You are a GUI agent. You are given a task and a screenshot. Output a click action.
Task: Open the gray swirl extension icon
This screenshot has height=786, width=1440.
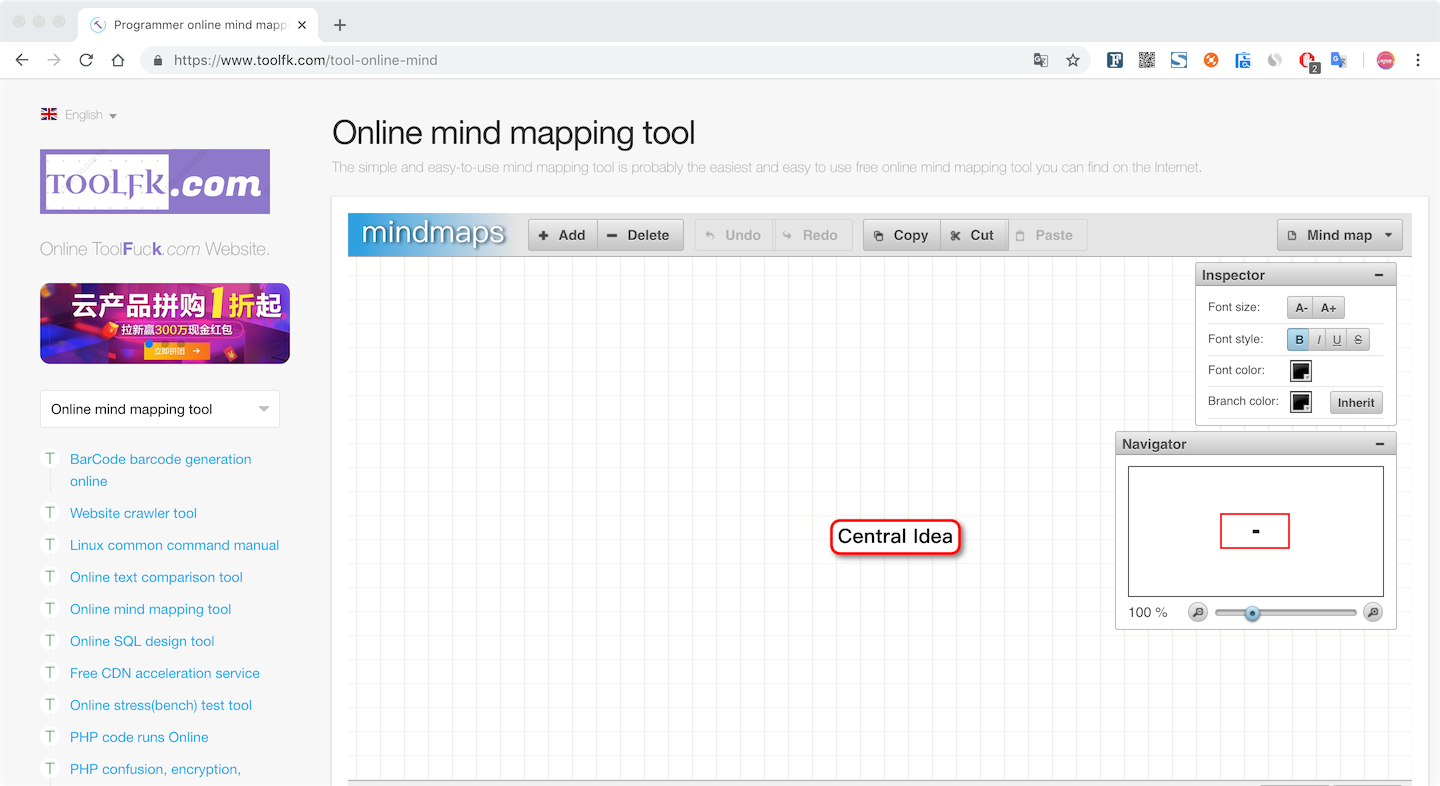tap(1275, 60)
